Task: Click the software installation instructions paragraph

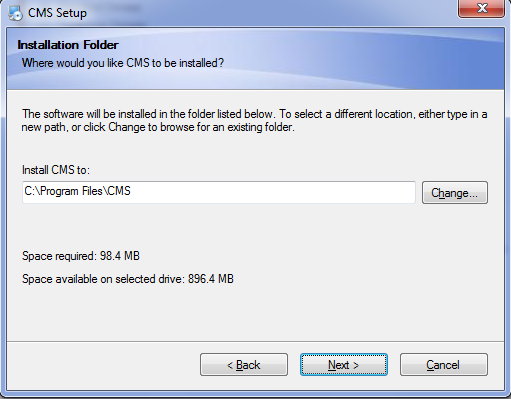Action: click(255, 120)
